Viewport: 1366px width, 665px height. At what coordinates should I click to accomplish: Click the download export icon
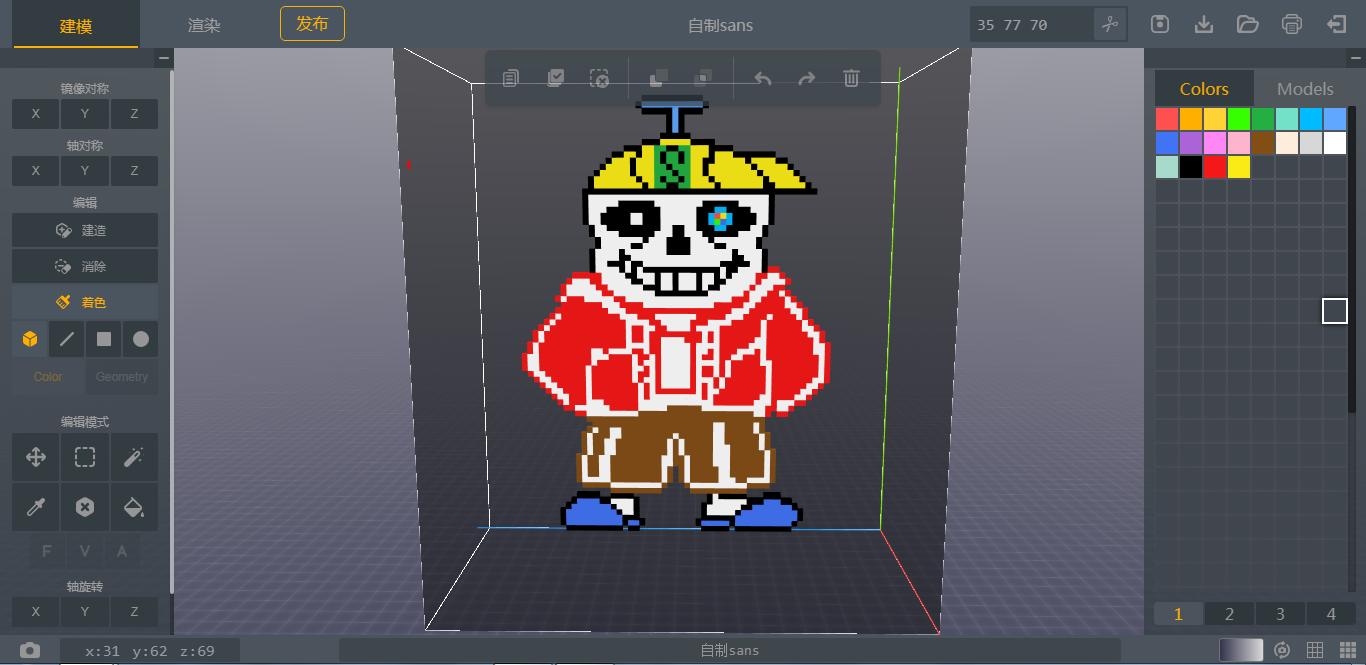click(x=1204, y=24)
